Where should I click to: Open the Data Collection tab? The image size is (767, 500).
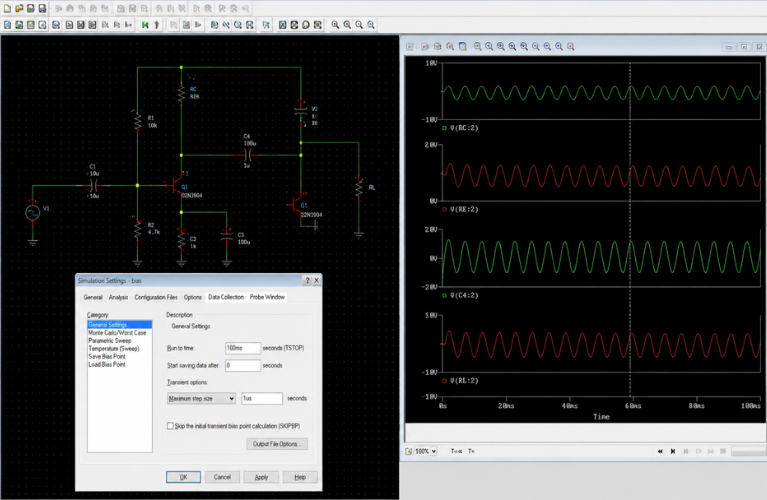[226, 297]
